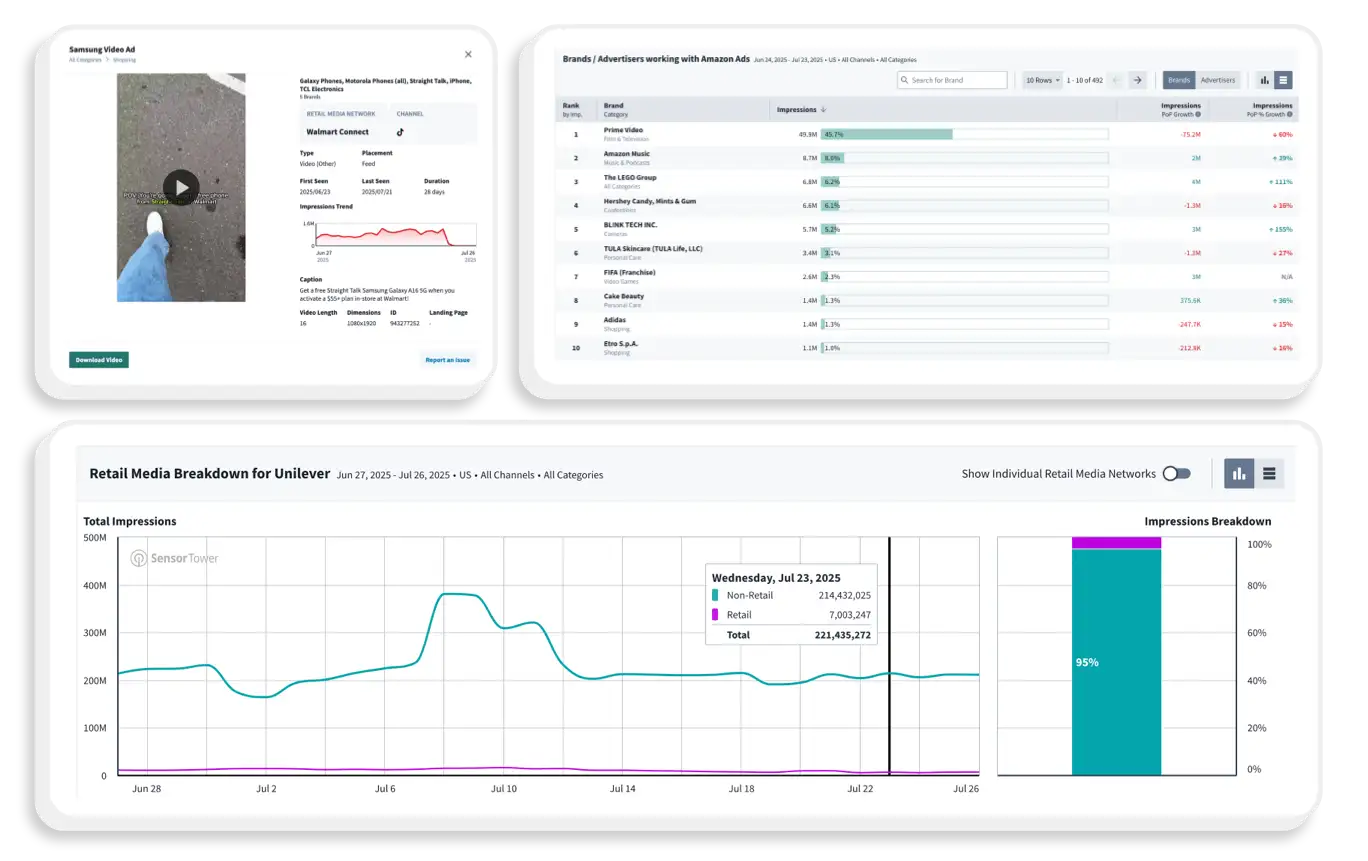1368x861 pixels.
Task: Go to previous page of brands
Action: [x=1116, y=80]
